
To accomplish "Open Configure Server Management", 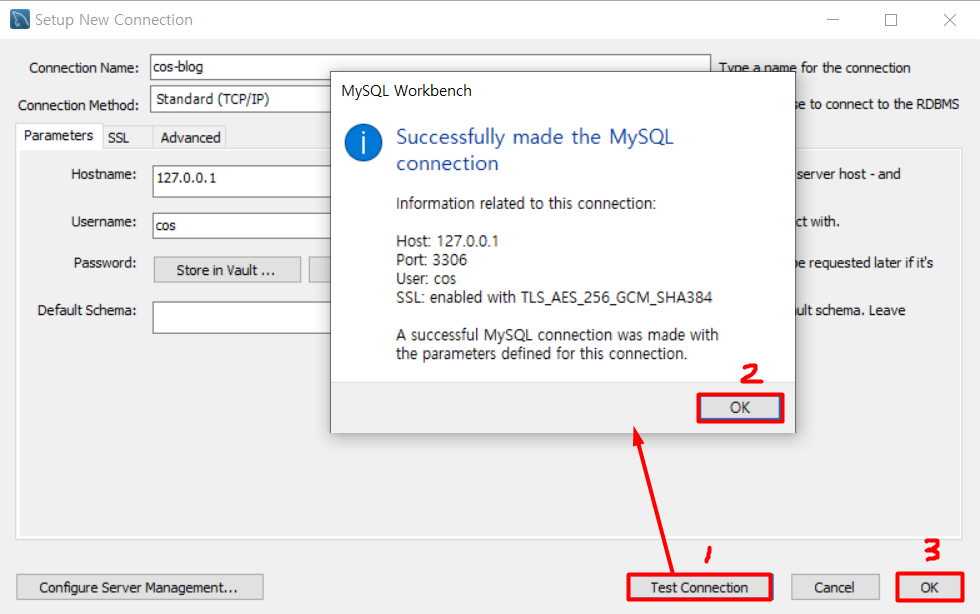I will [139, 587].
